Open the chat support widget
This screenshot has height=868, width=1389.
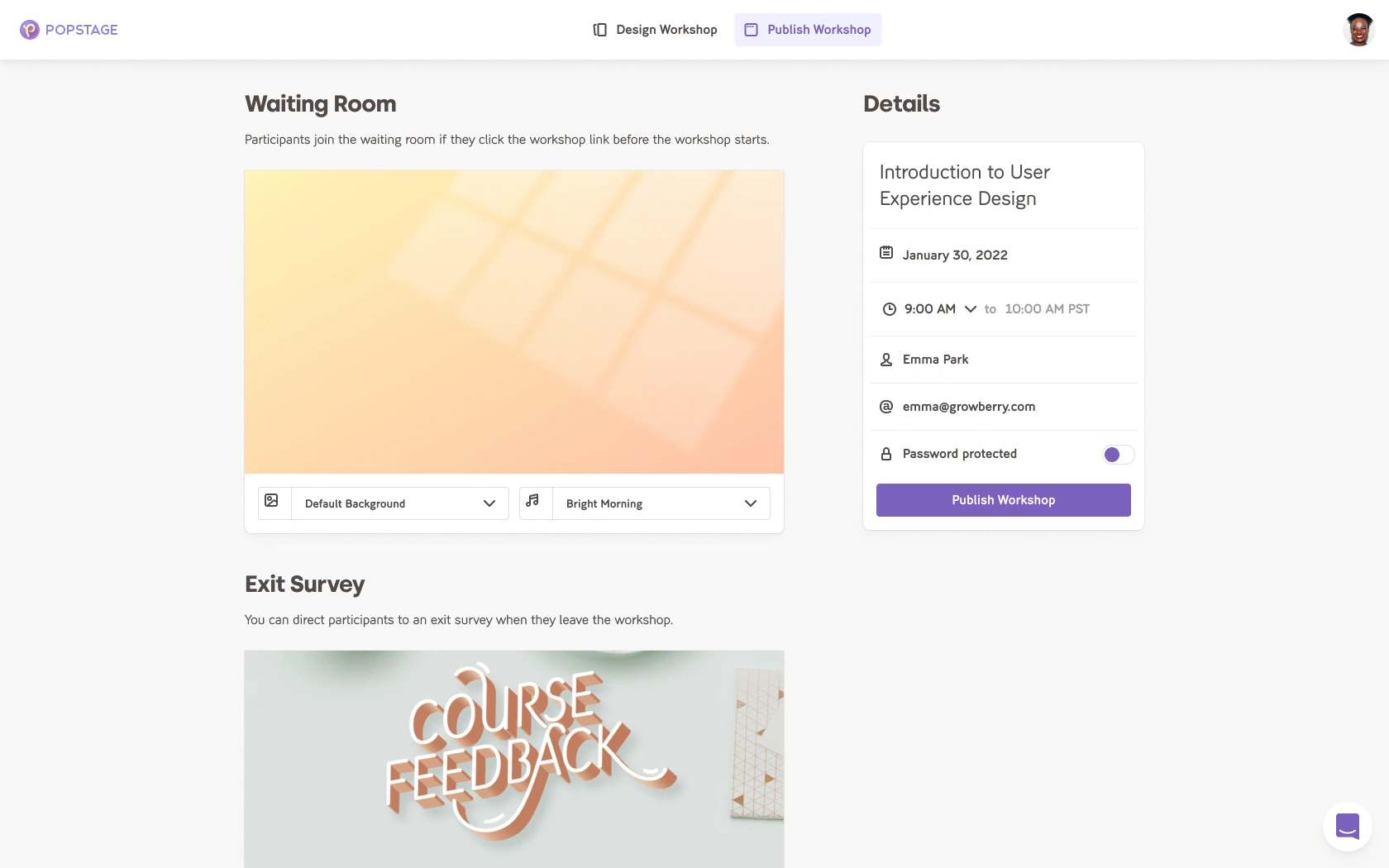[x=1347, y=826]
